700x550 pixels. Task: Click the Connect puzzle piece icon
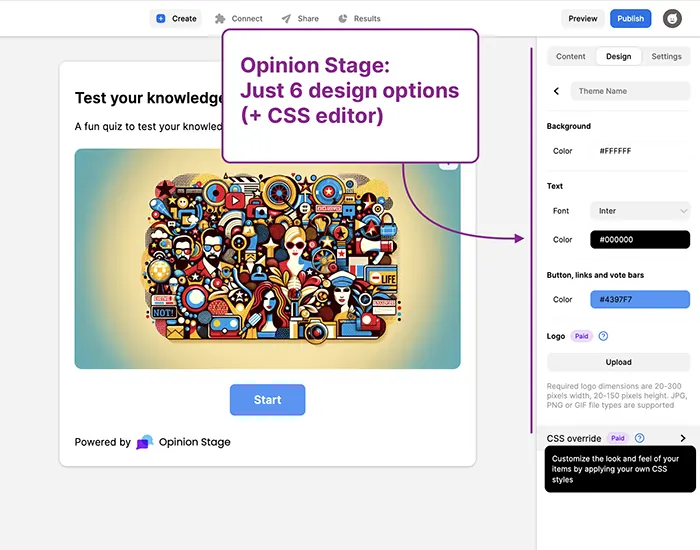pyautogui.click(x=220, y=19)
